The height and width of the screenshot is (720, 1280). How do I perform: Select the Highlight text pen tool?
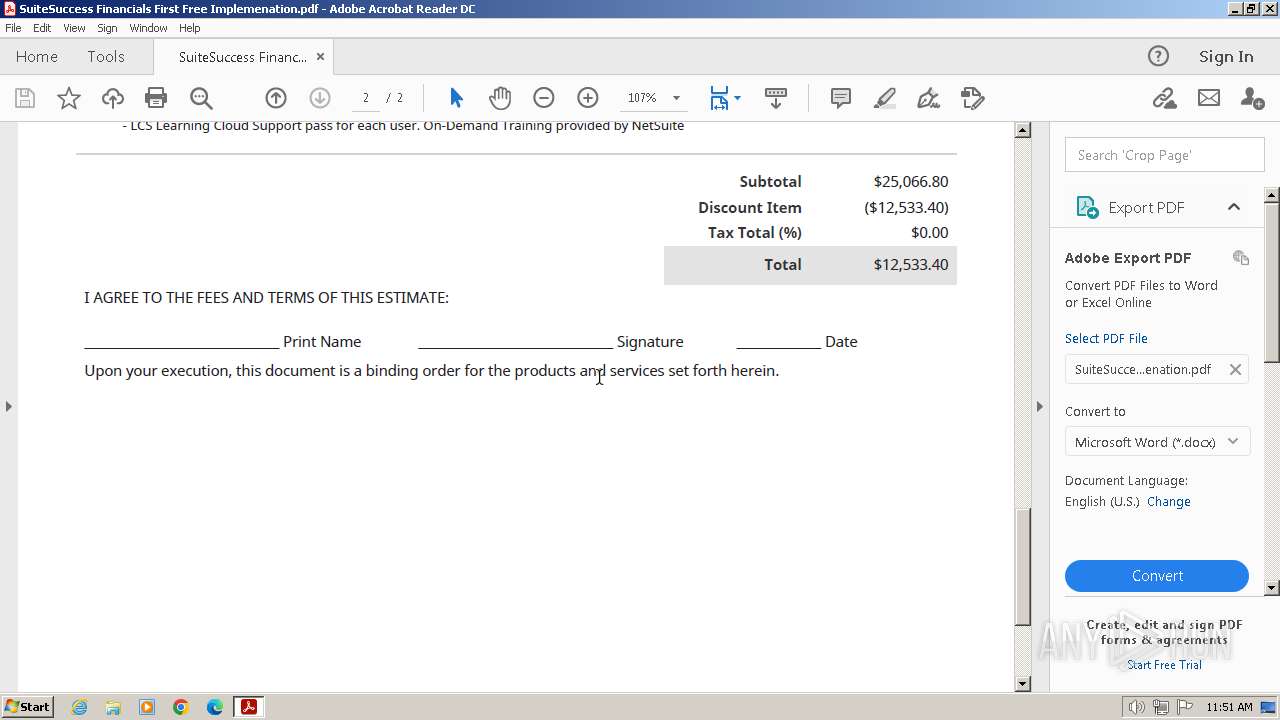[885, 98]
